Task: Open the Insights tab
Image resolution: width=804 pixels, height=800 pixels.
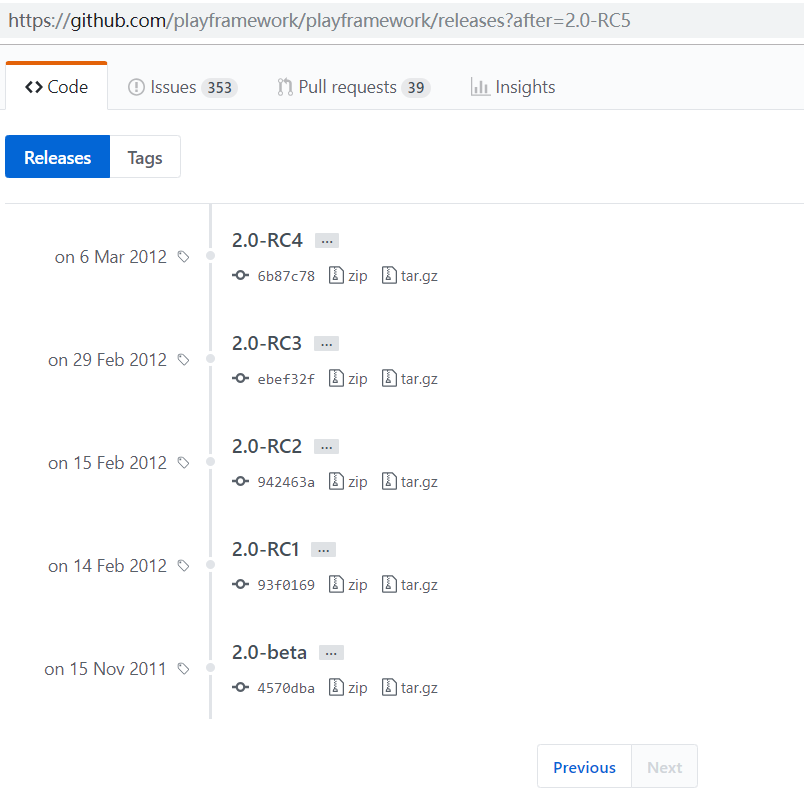Action: coord(513,87)
